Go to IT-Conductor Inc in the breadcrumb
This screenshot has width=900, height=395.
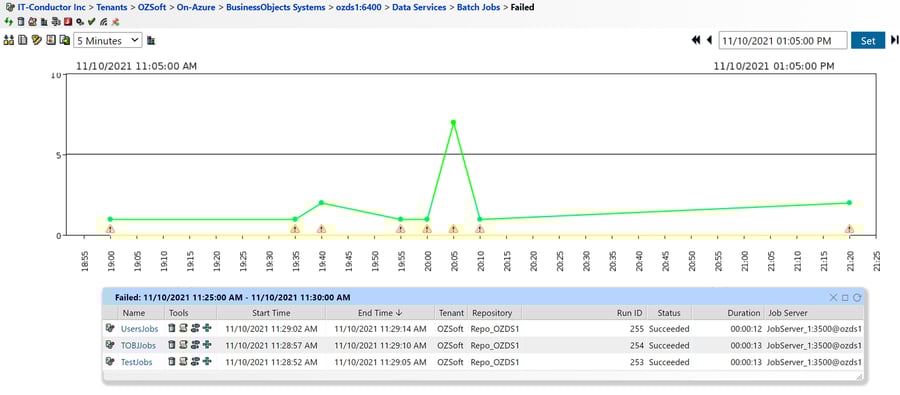tap(52, 7)
